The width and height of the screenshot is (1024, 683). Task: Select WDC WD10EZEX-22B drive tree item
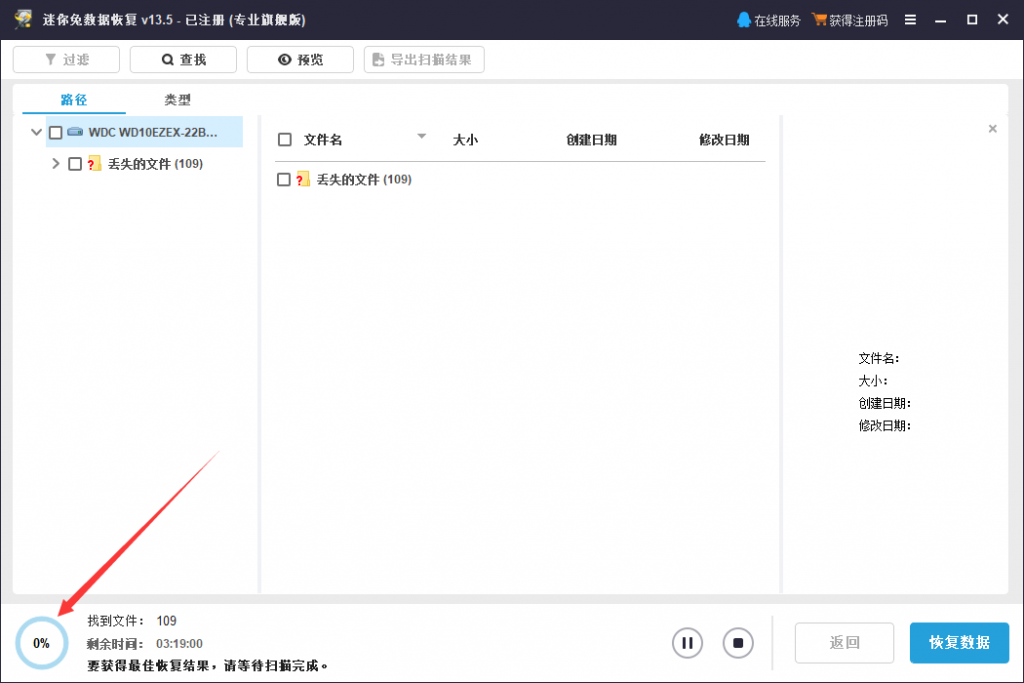point(144,132)
